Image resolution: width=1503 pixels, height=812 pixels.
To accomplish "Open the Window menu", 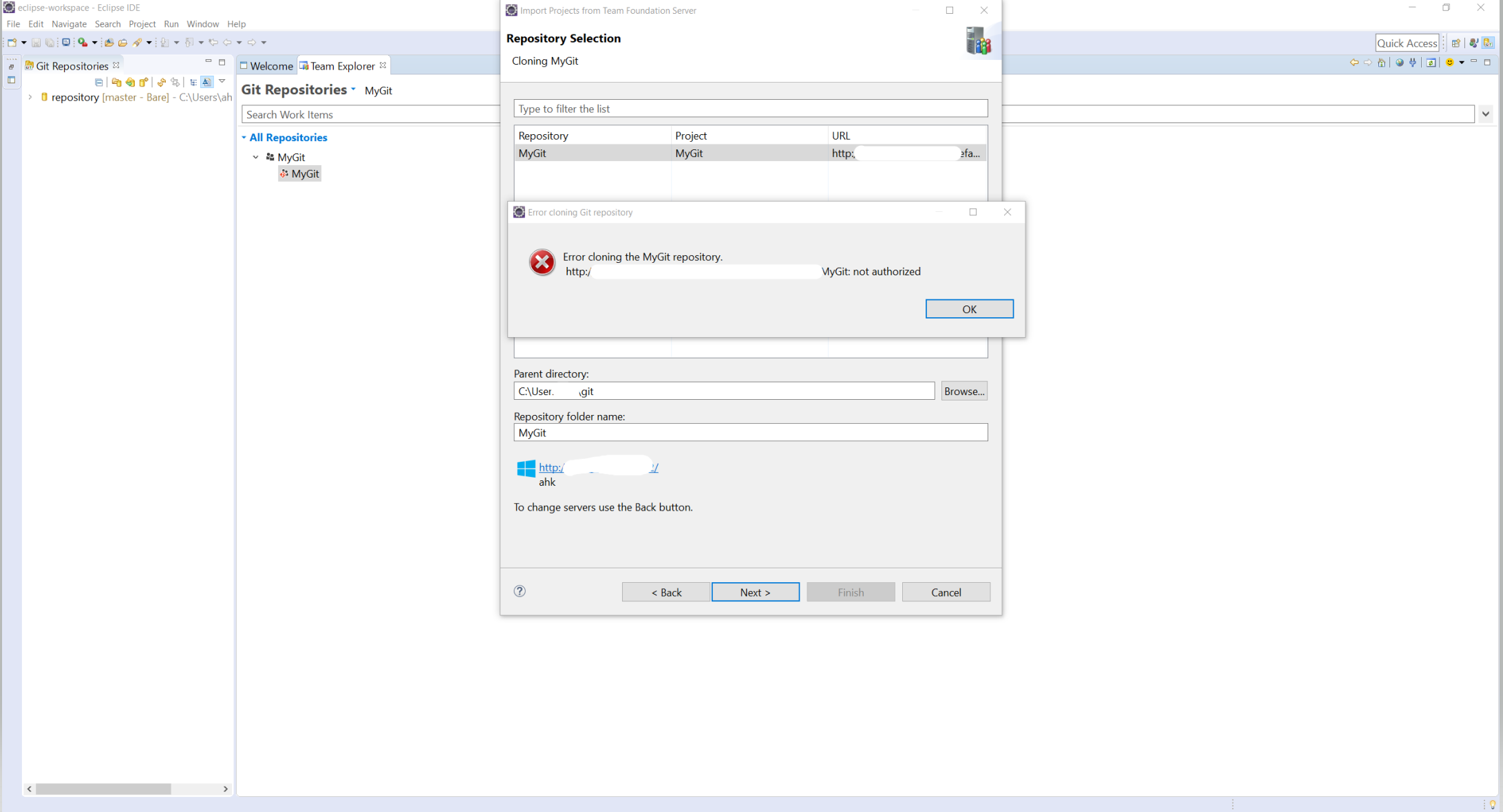I will click(202, 24).
